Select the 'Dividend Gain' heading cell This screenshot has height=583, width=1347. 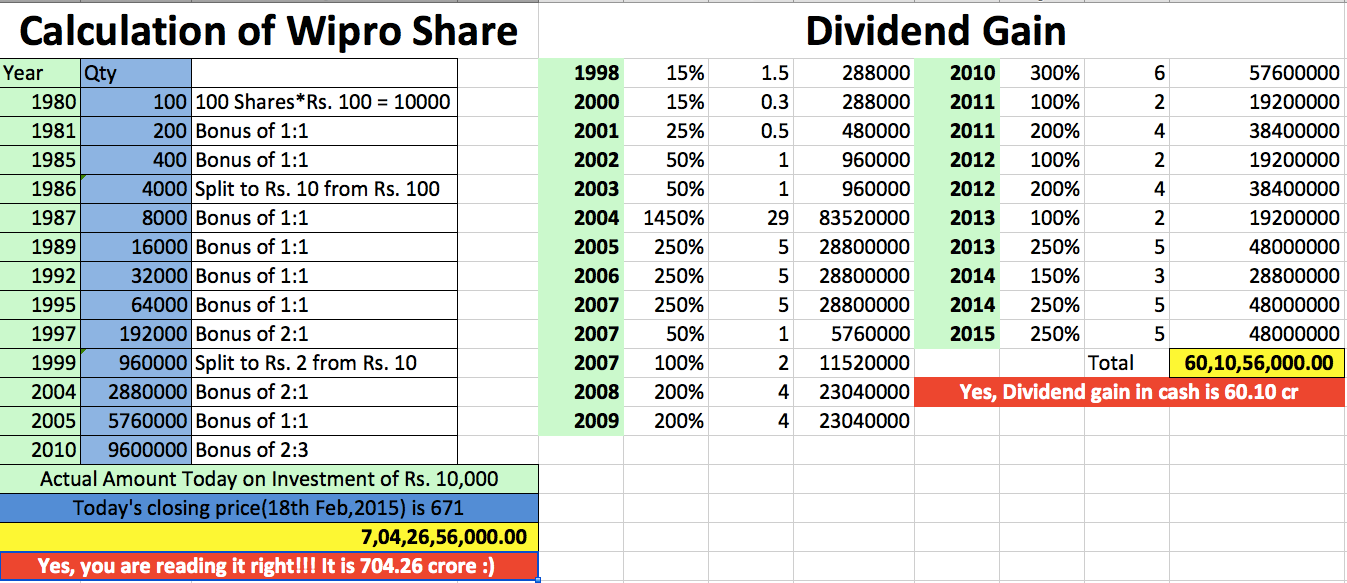point(942,30)
